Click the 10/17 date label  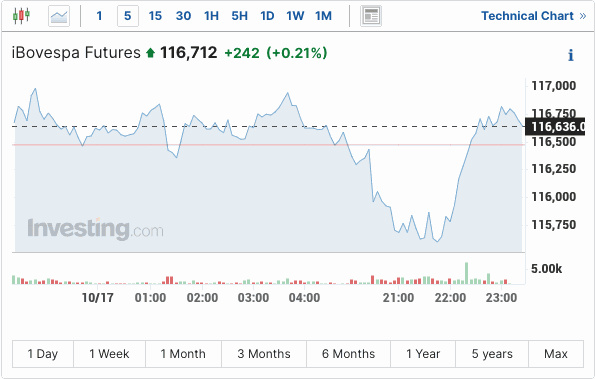coord(98,298)
